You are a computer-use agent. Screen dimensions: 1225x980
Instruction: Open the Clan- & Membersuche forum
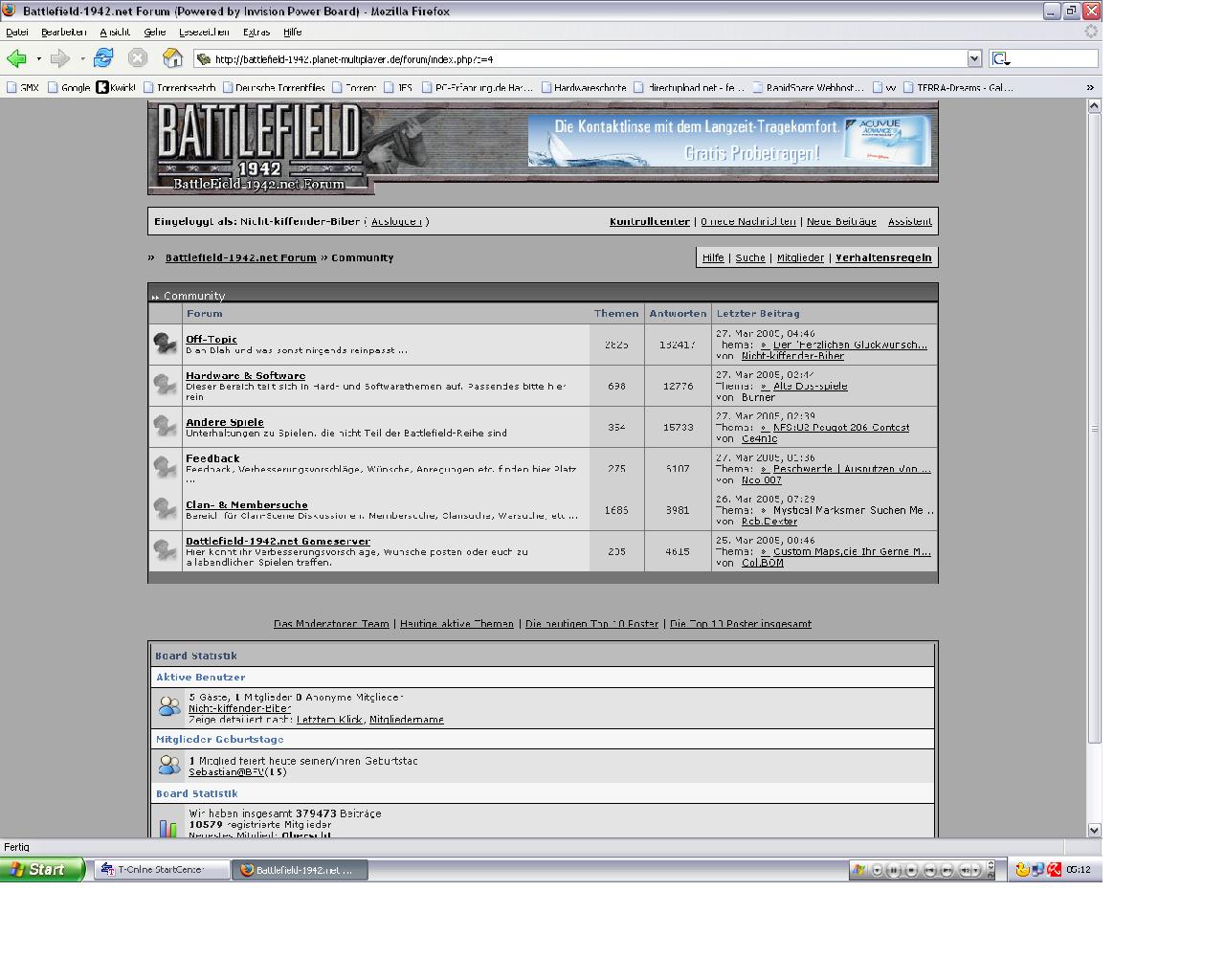[247, 504]
